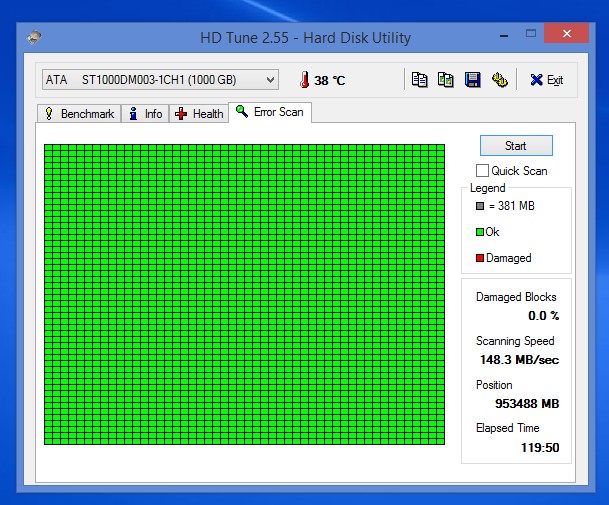This screenshot has height=505, width=609.
Task: Select the Error Scan tab
Action: 270,112
